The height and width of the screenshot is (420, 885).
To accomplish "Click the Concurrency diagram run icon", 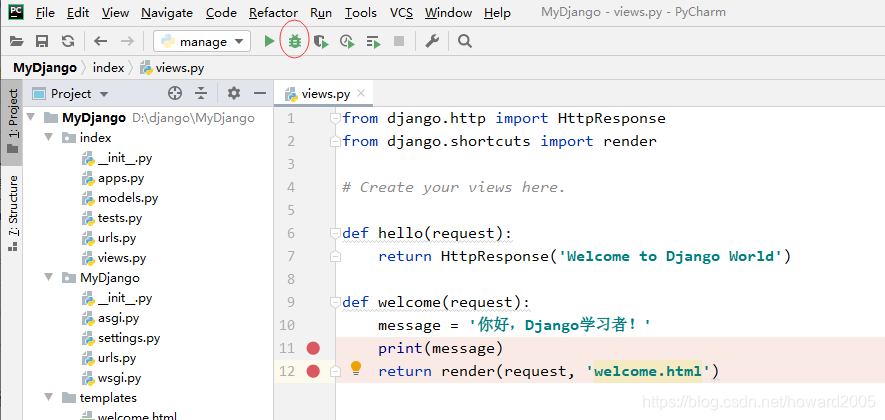I will pos(373,41).
